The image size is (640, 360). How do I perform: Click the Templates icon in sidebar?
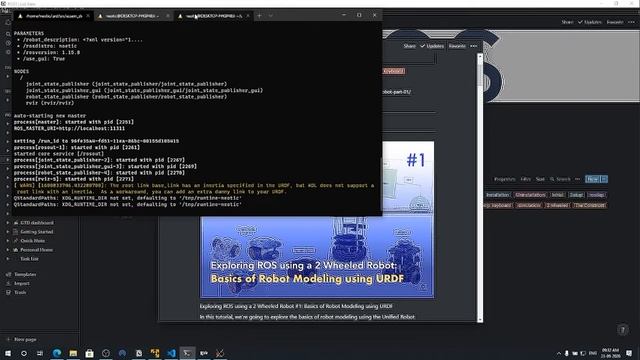click(8, 274)
